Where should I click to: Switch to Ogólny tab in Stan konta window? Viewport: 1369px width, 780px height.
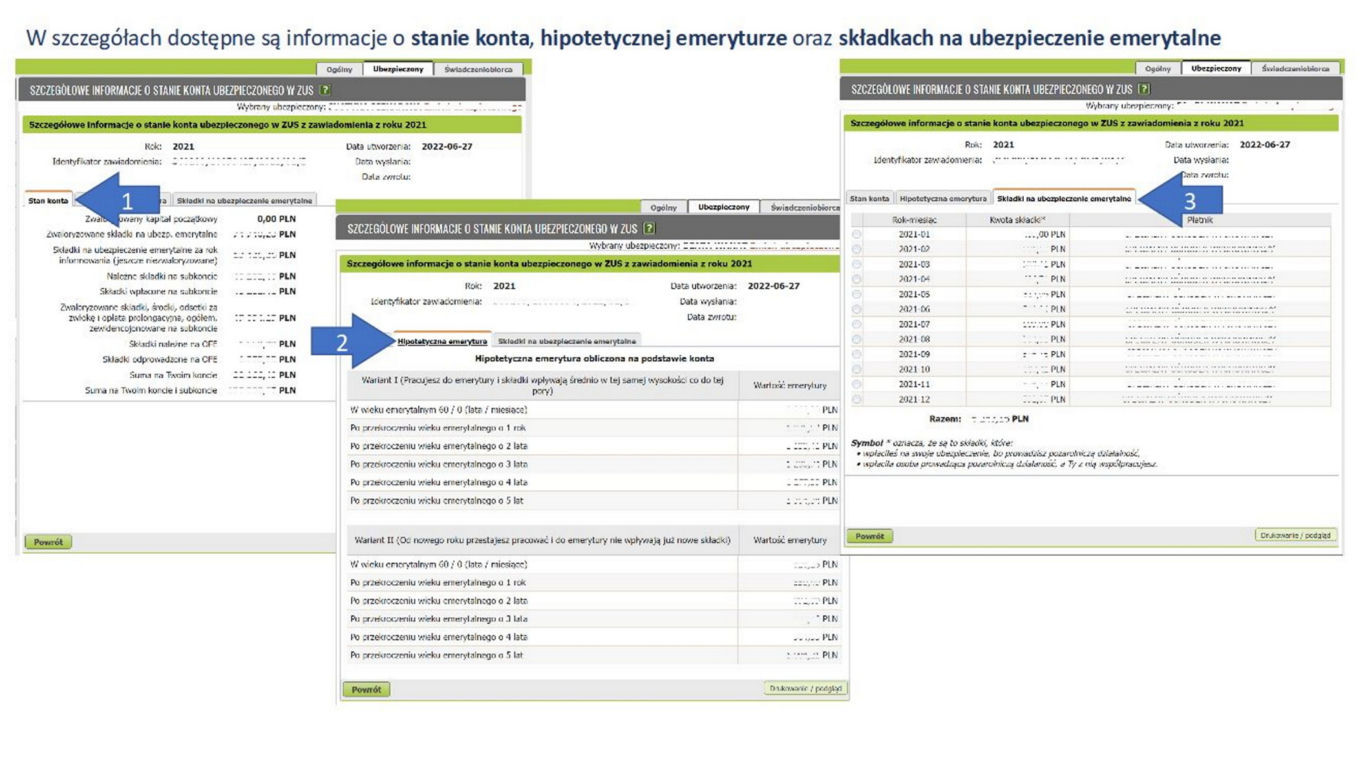point(339,69)
